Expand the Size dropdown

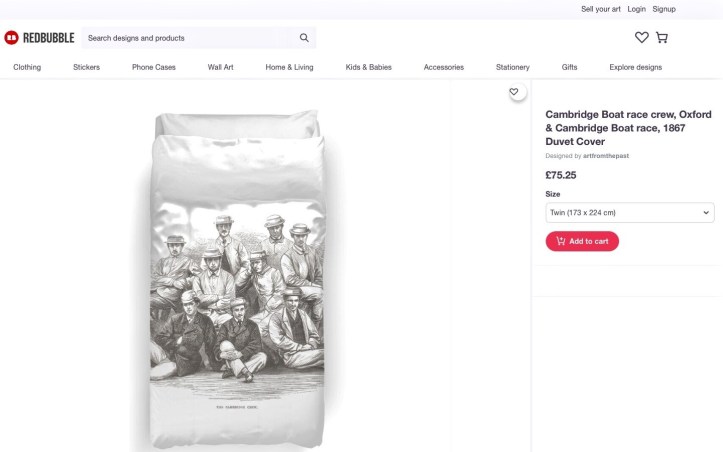point(629,213)
